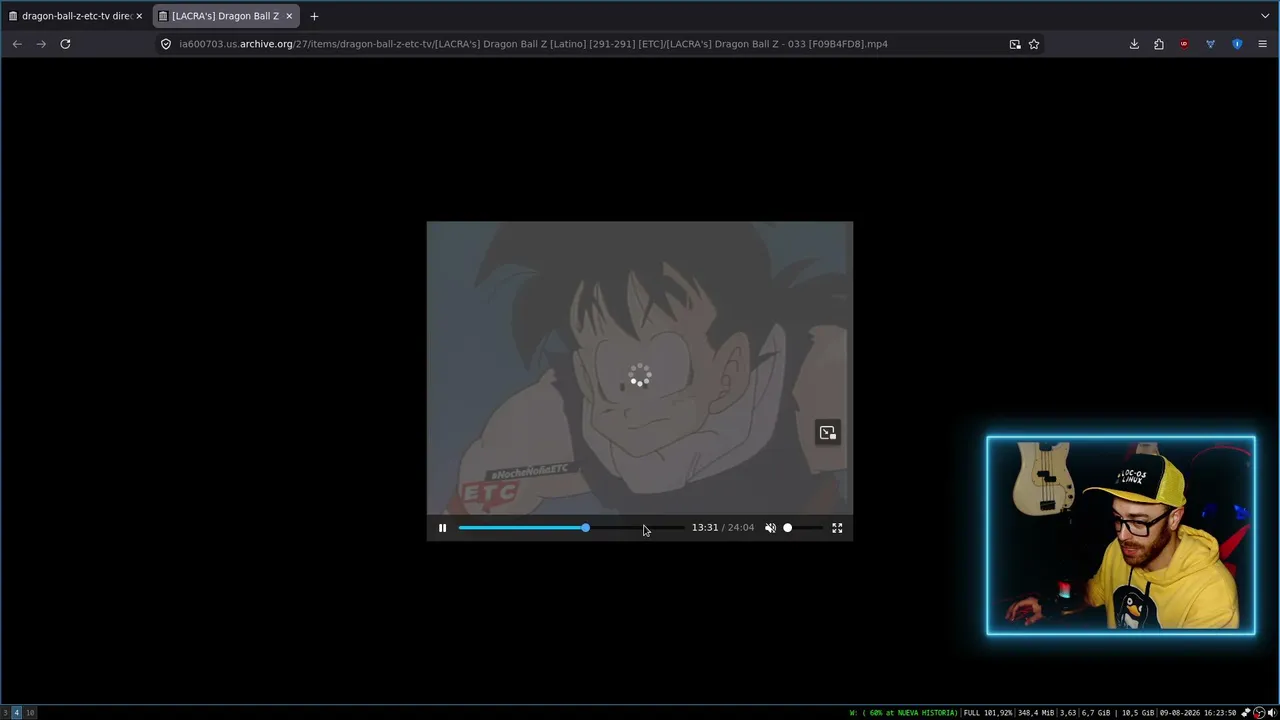
Task: Seek along the video progress bar
Action: 571,528
